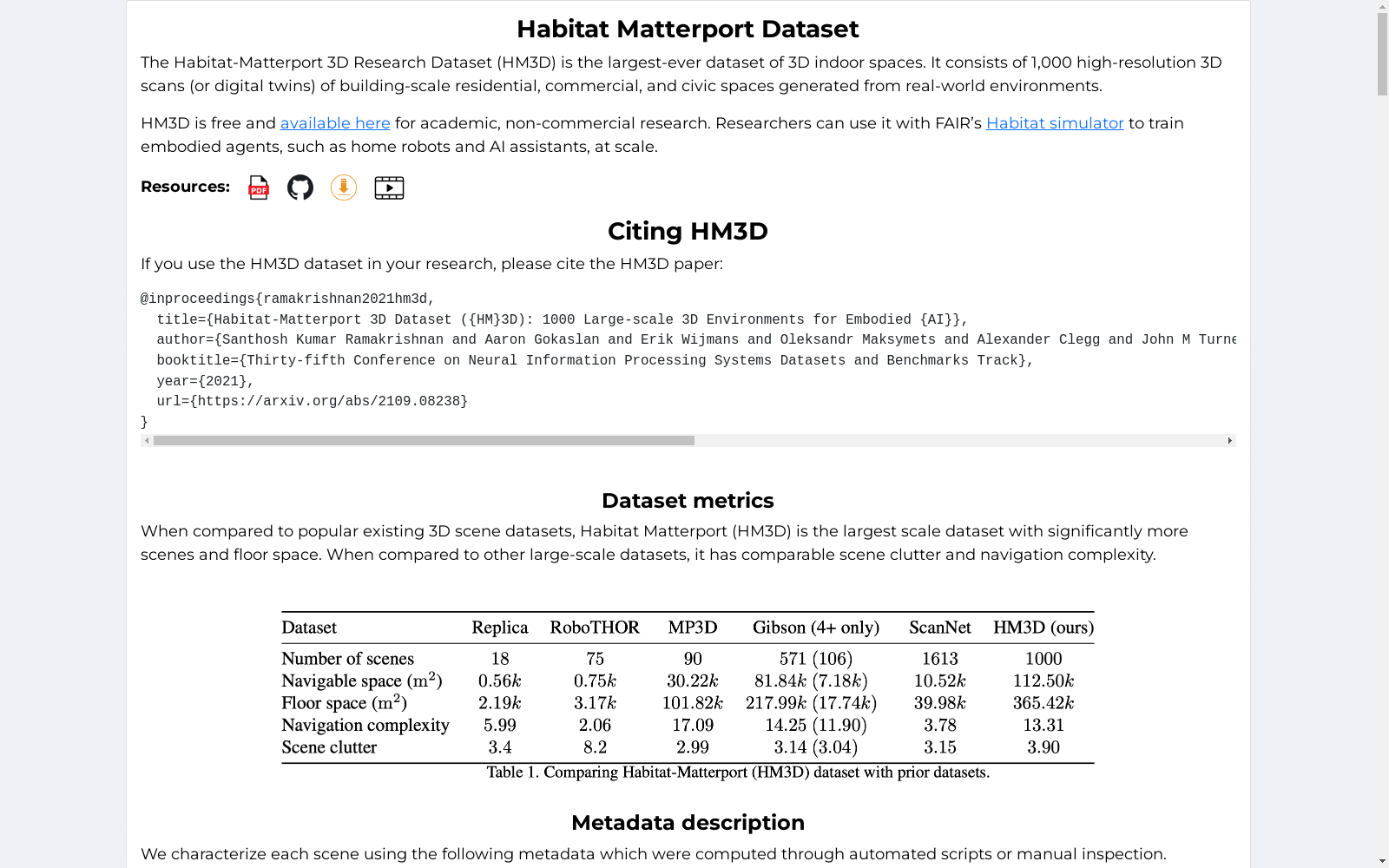Screen dimensions: 1389x868
Task: Click the "217.99k (17.74k)" Gibson floor space cell
Action: click(x=812, y=703)
